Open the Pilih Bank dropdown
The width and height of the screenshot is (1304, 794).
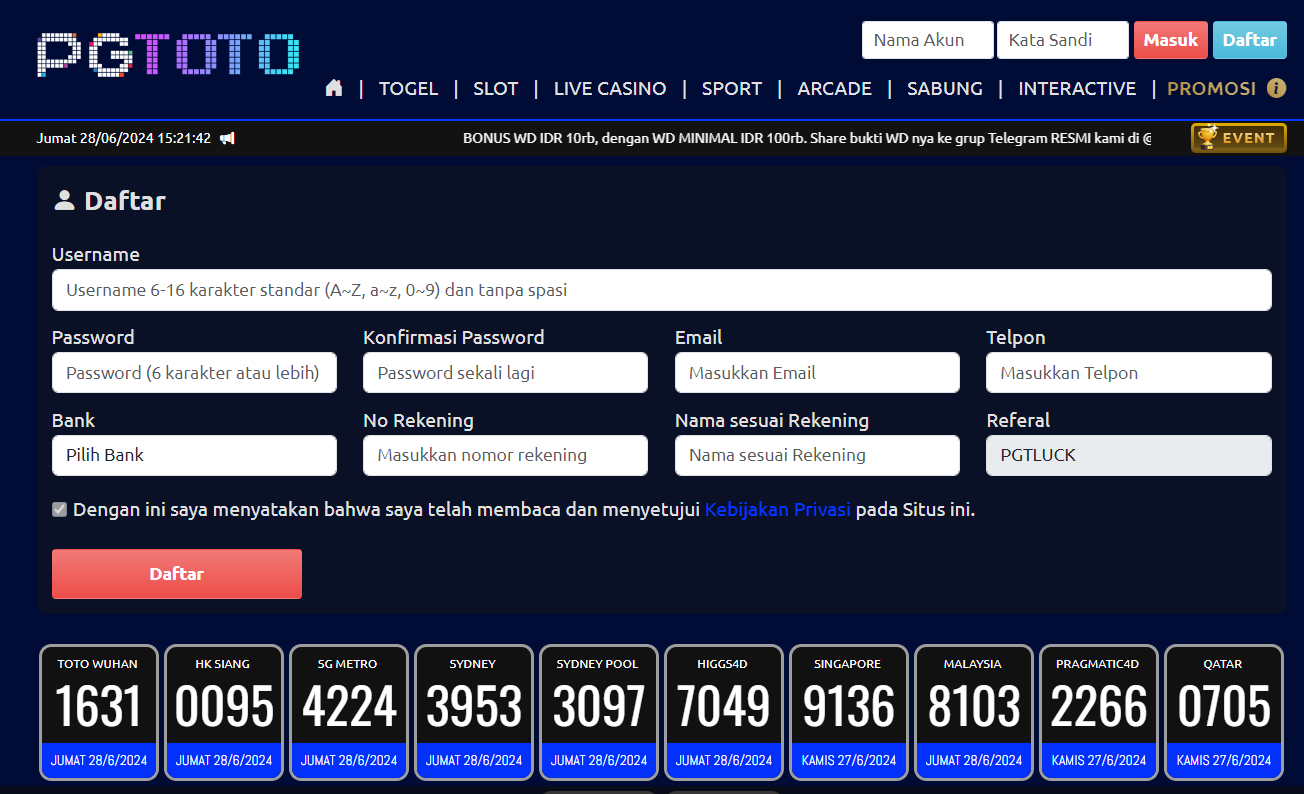coord(194,455)
